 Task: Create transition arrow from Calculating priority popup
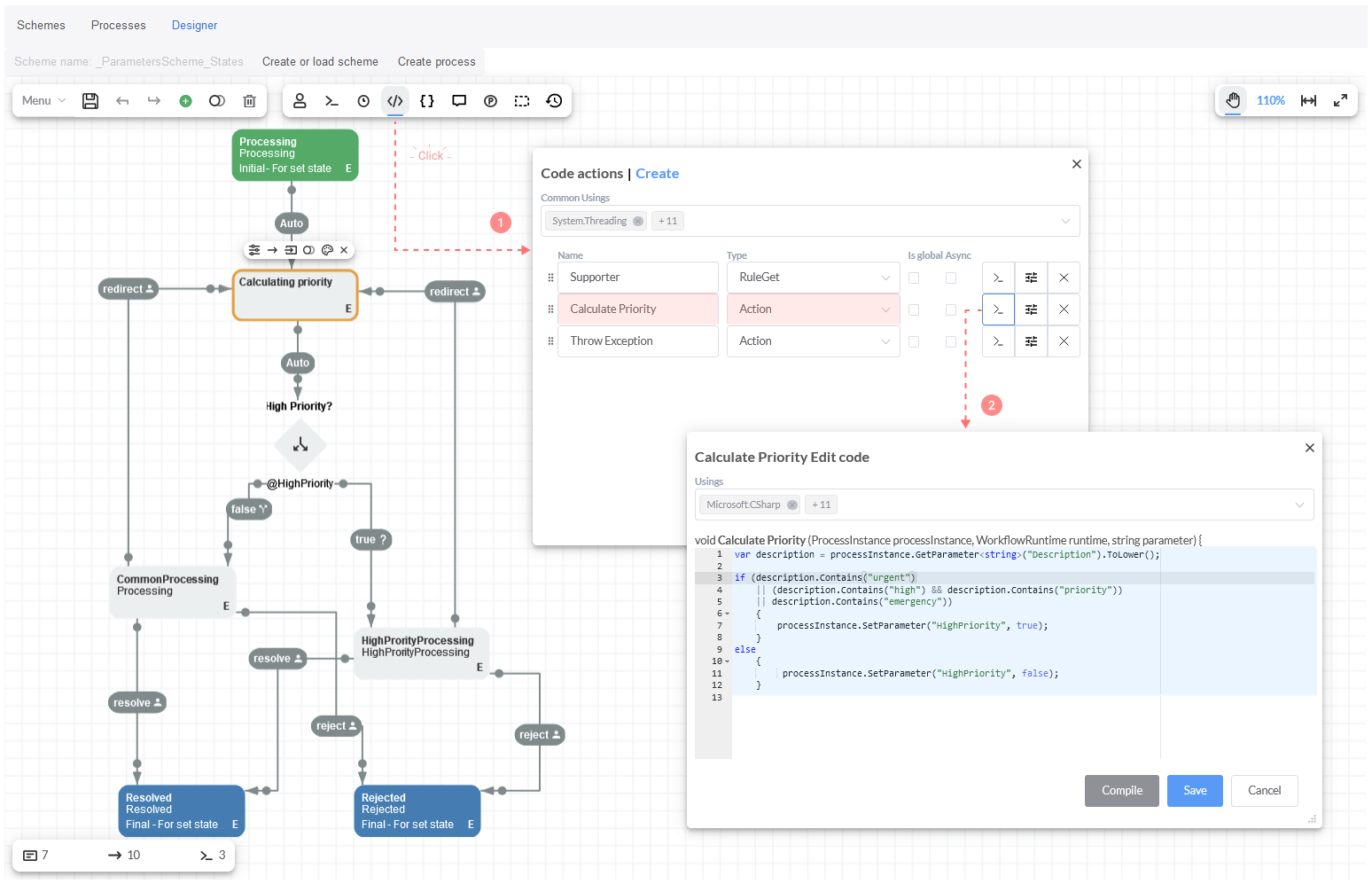point(272,250)
